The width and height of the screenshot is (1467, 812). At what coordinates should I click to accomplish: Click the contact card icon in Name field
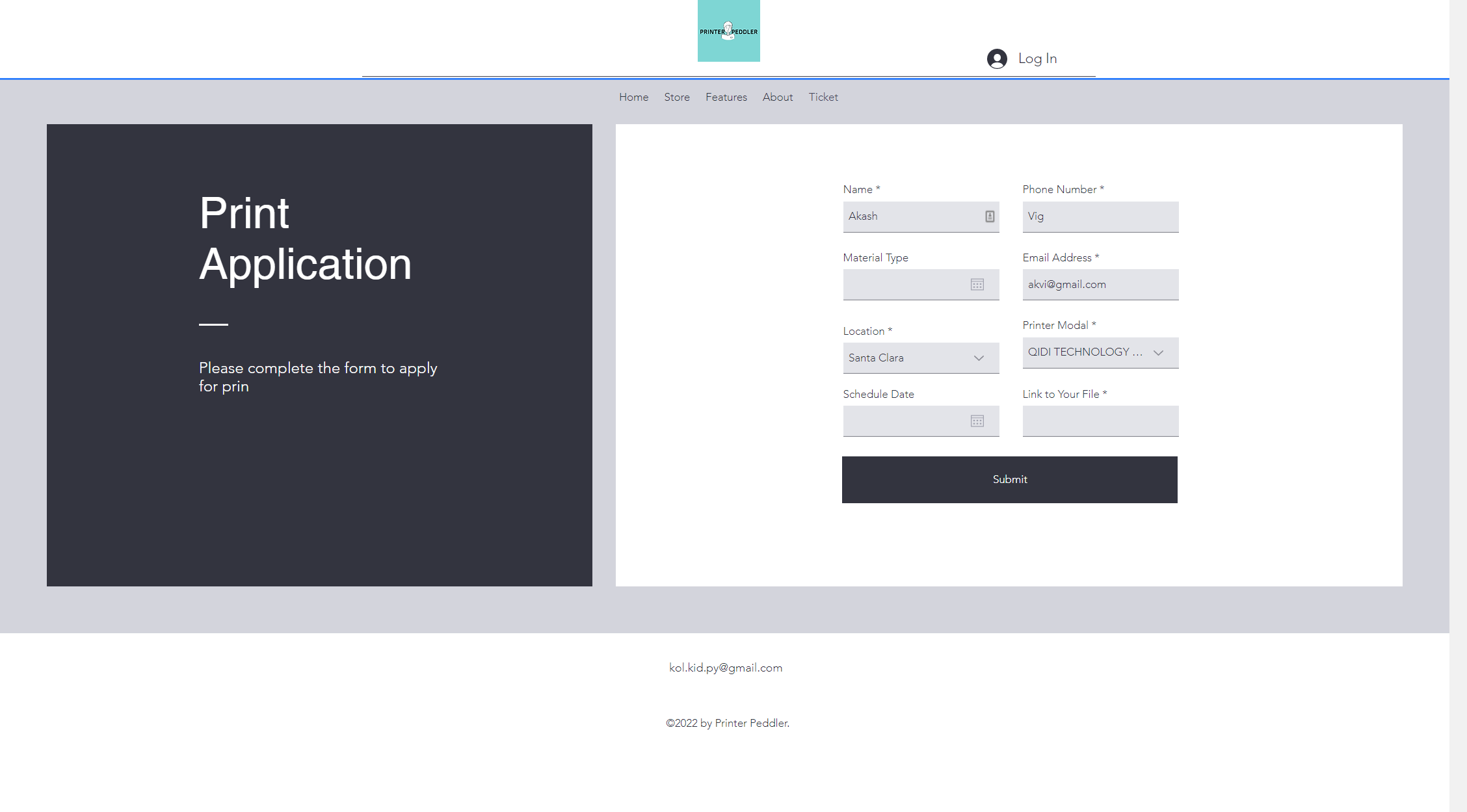[x=989, y=216]
